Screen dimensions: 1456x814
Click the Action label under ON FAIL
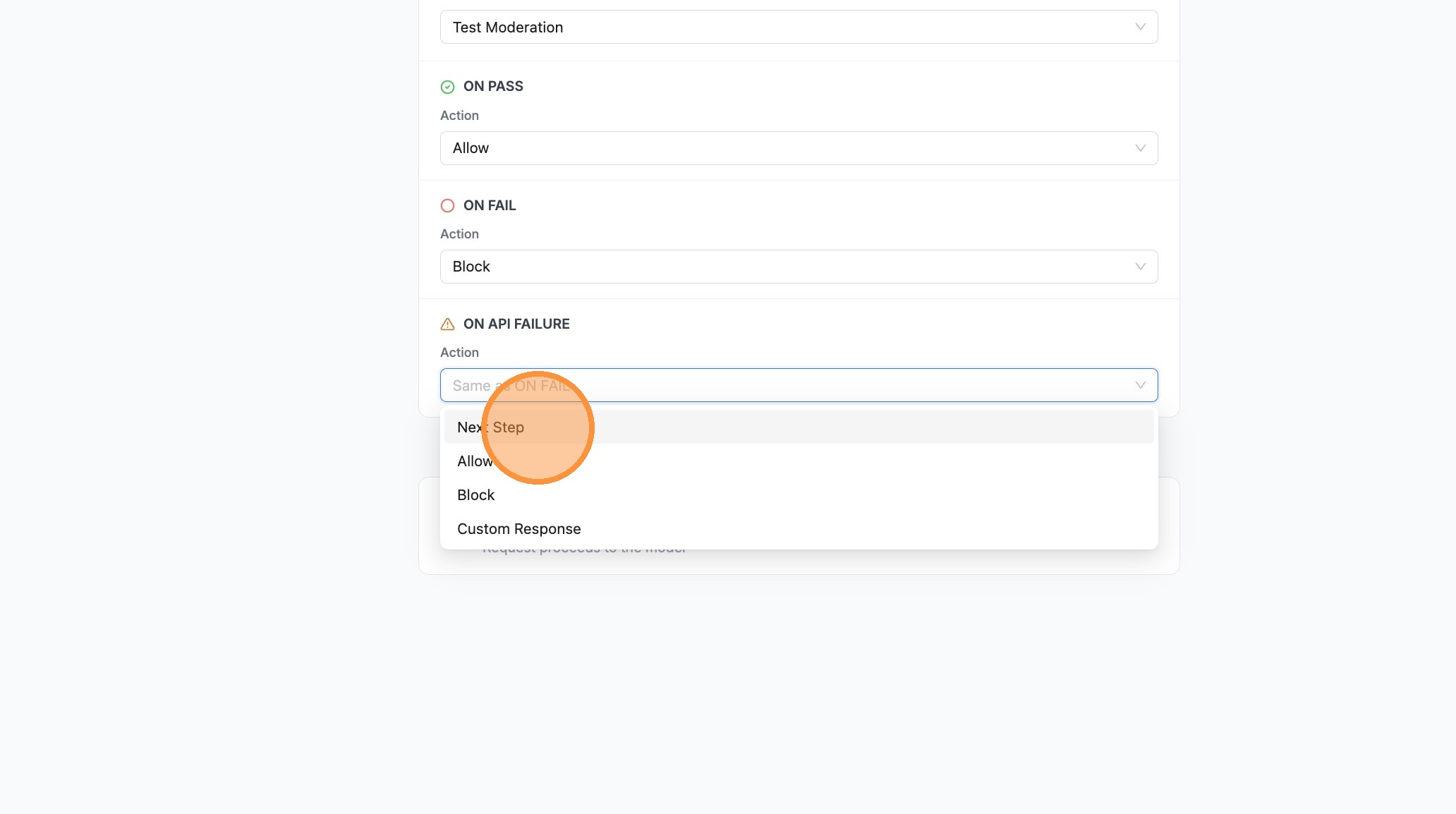click(459, 233)
